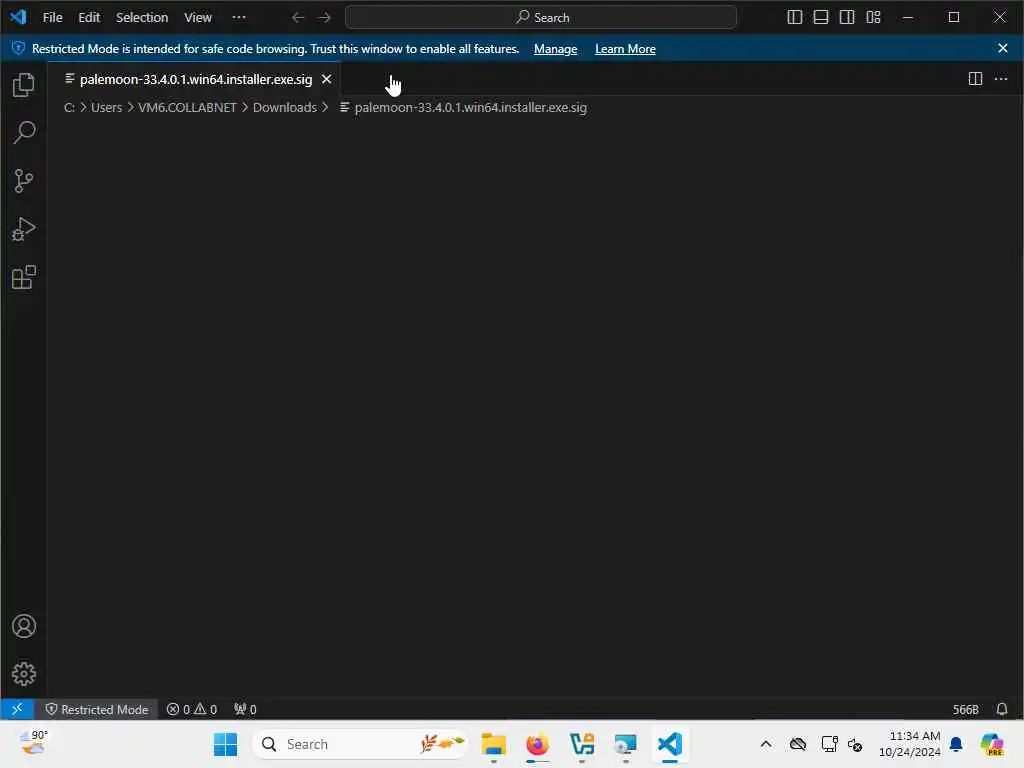Viewport: 1024px width, 768px height.
Task: Click the C: breadcrumb segment
Action: [69, 107]
